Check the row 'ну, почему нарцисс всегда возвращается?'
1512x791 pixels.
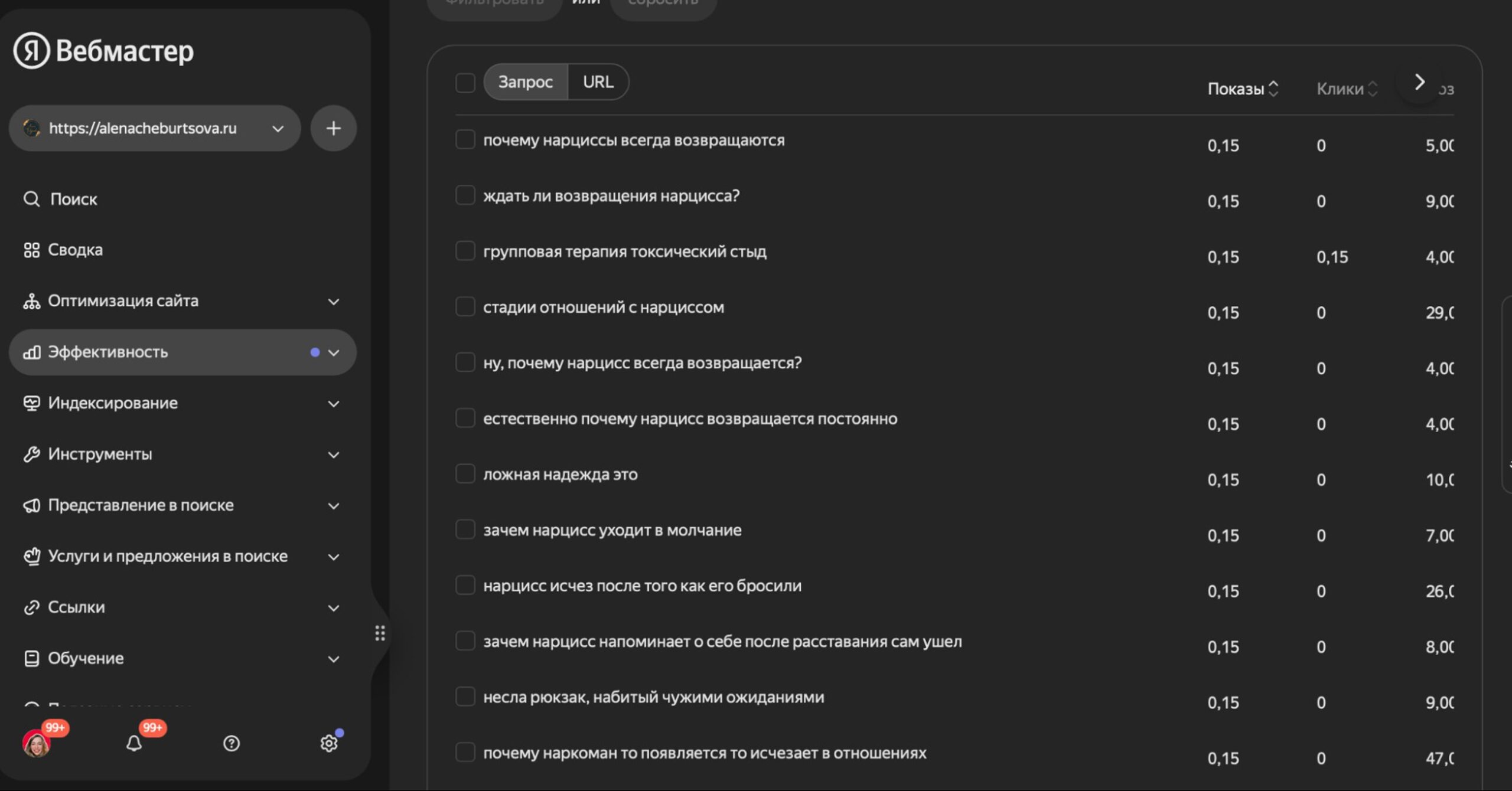pyautogui.click(x=465, y=362)
